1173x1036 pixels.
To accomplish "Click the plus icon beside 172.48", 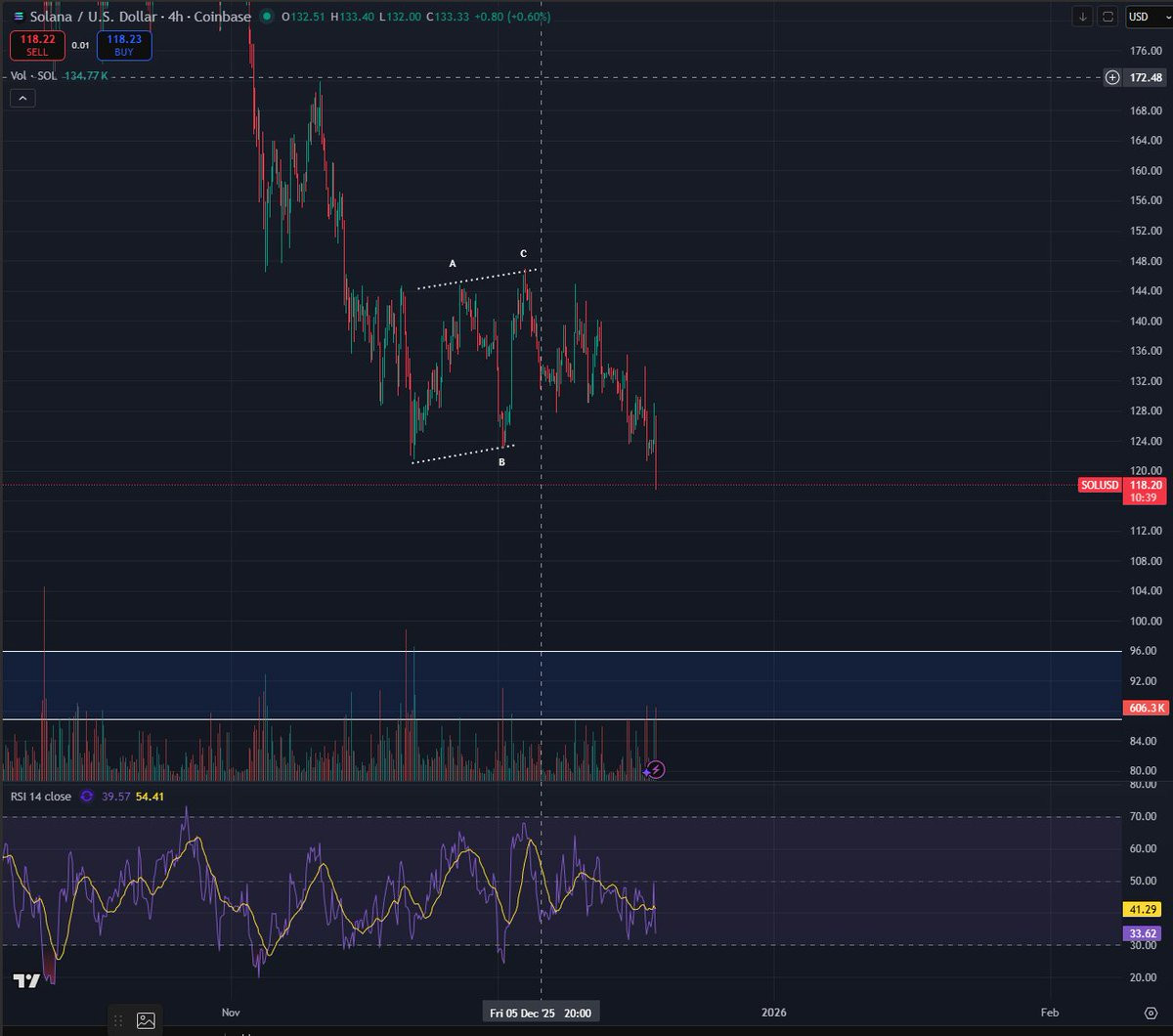I will point(1112,77).
